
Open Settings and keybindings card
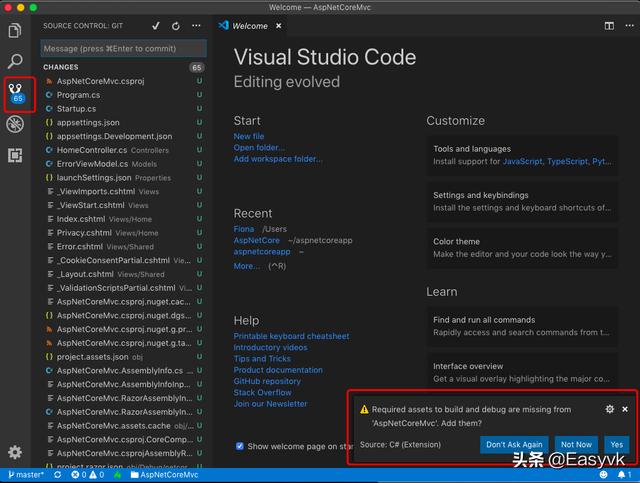pos(522,201)
